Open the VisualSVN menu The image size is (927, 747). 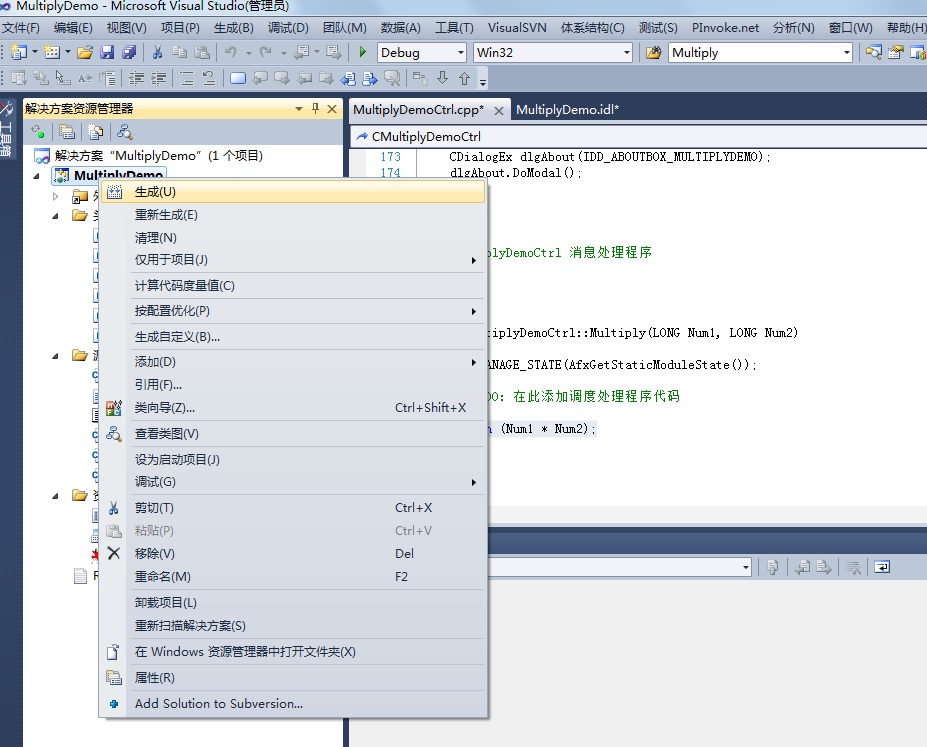[x=517, y=28]
